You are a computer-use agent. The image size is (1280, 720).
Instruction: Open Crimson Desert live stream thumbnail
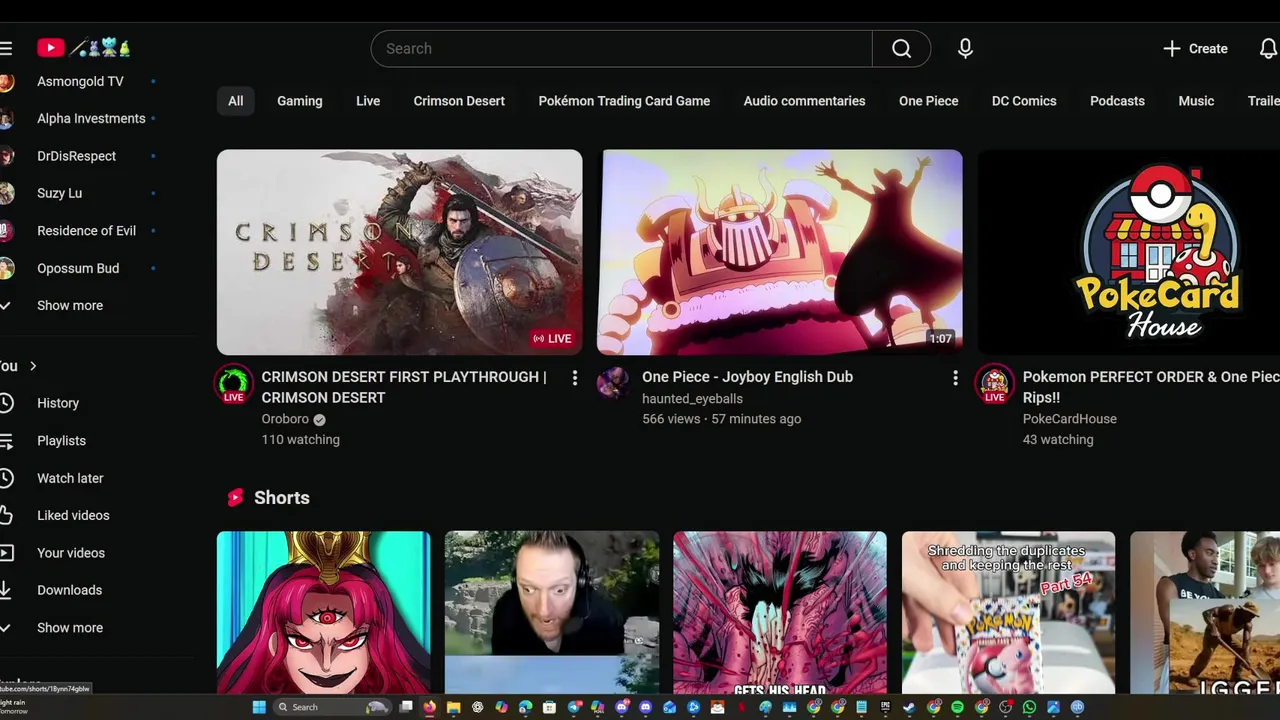tap(399, 252)
